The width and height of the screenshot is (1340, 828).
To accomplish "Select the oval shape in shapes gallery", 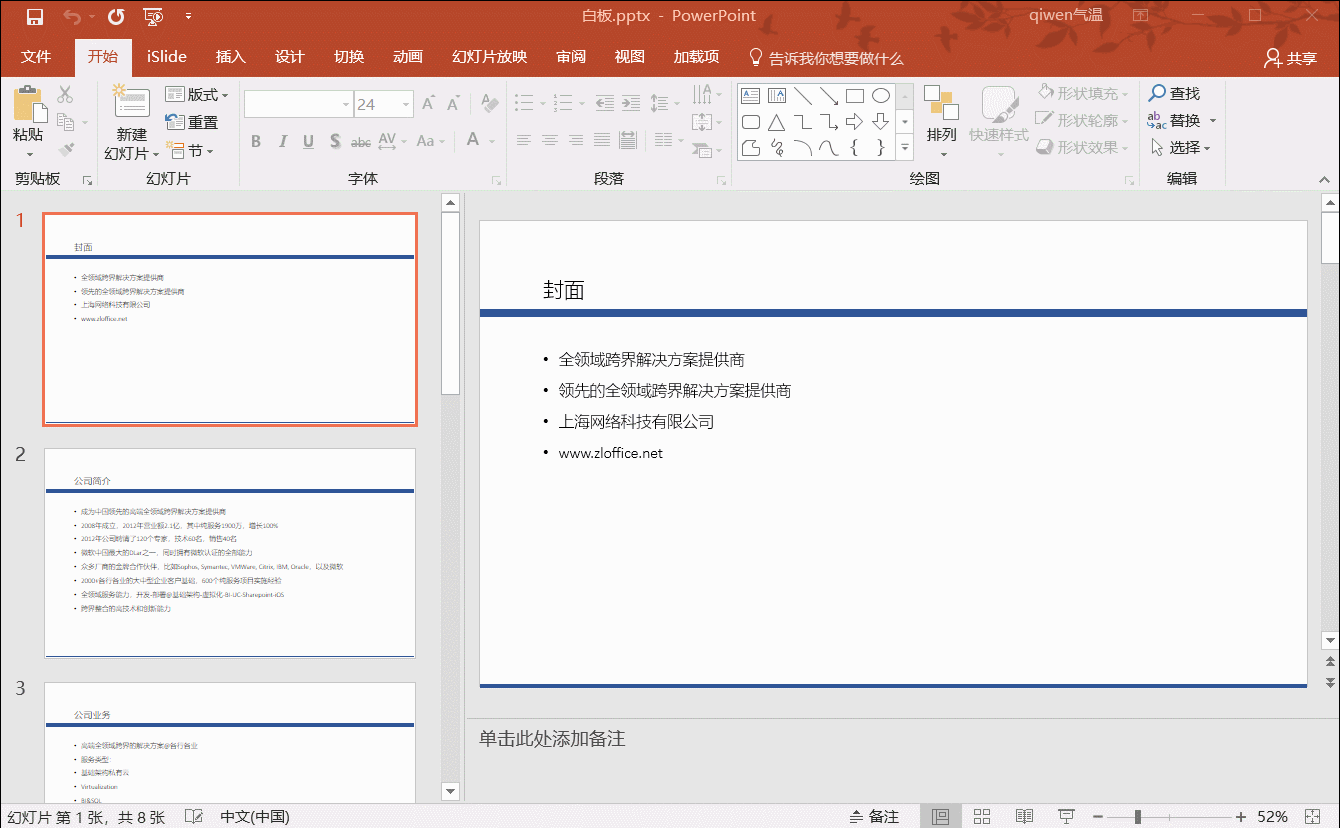I will click(x=880, y=96).
